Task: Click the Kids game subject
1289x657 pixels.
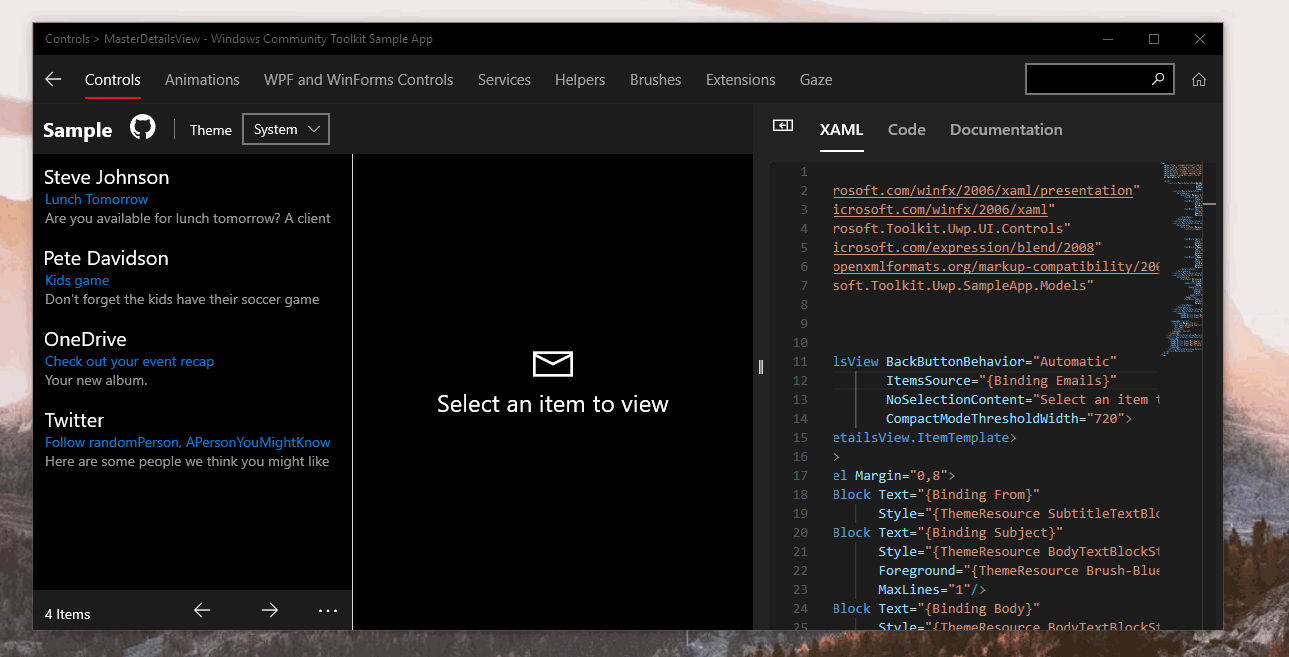Action: (77, 280)
